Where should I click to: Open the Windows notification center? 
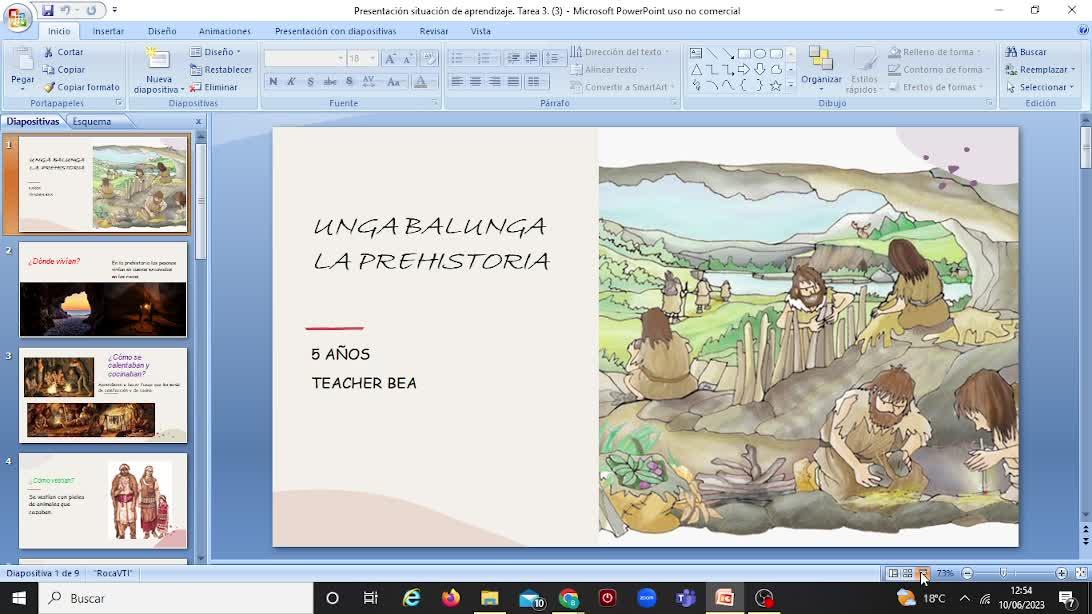tap(1067, 598)
